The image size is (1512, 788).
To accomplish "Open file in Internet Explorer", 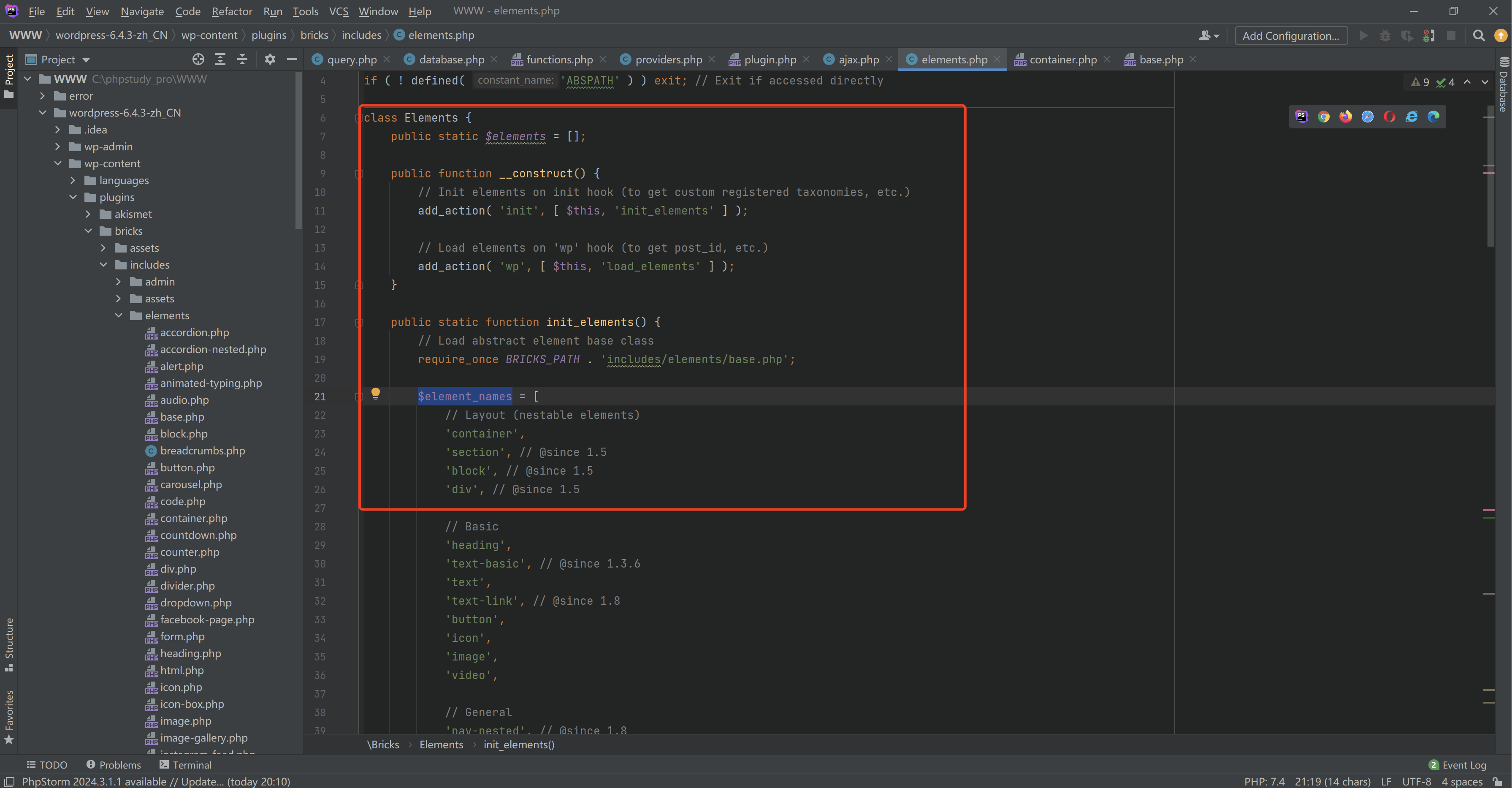I will tap(1412, 116).
